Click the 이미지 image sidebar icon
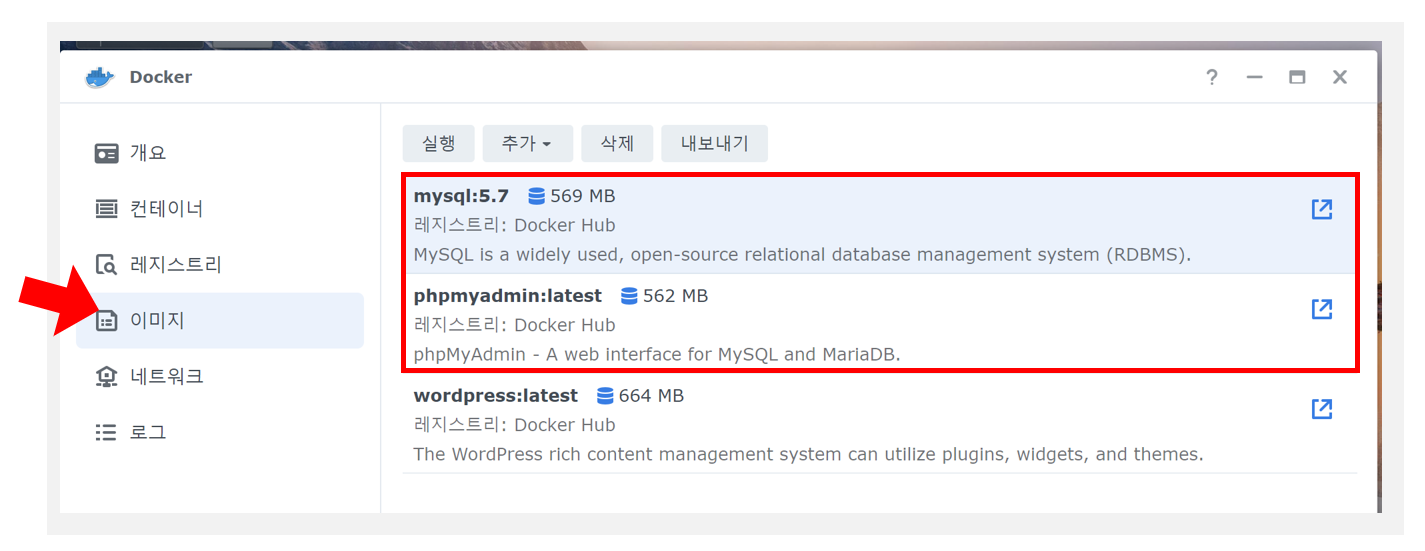The height and width of the screenshot is (551, 1425). [x=106, y=321]
